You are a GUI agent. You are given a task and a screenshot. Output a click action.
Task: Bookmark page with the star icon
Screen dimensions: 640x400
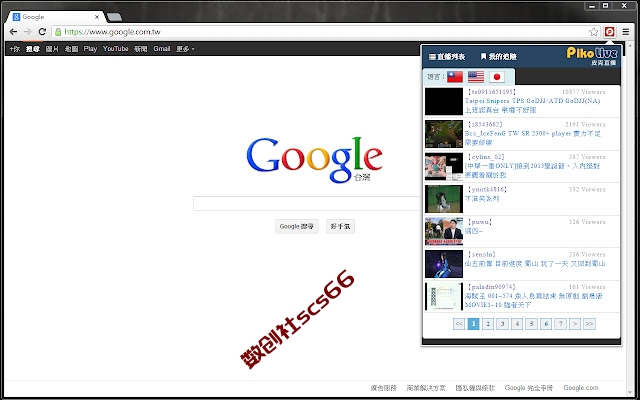coord(593,31)
